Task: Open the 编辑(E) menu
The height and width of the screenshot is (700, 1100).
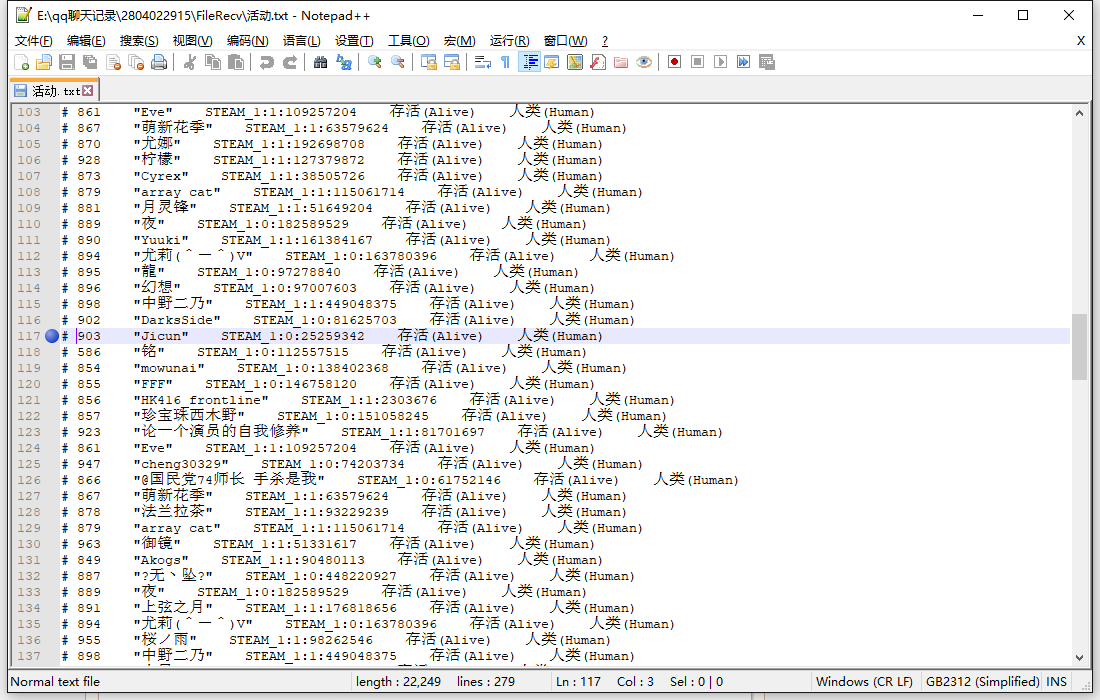Action: (x=86, y=41)
